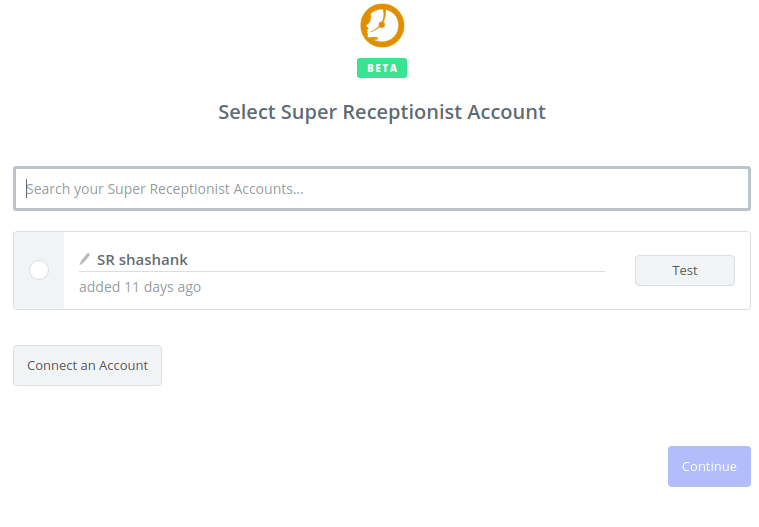The width and height of the screenshot is (759, 527).
Task: Click the pencil edit icon beside SR shashank
Action: (x=85, y=259)
